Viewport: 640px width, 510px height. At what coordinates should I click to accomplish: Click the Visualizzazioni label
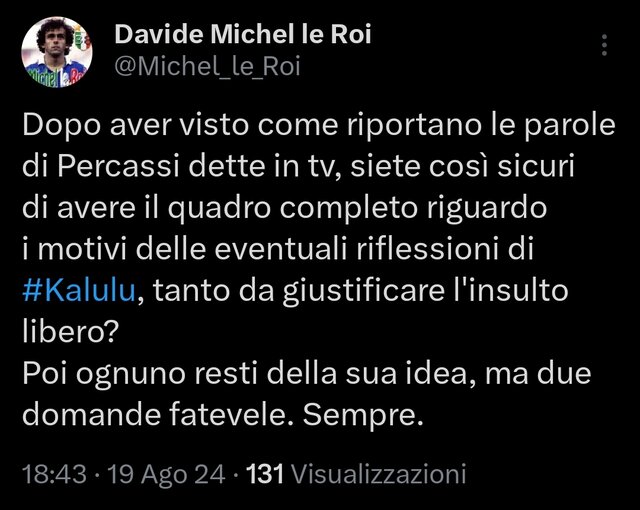coord(380,474)
